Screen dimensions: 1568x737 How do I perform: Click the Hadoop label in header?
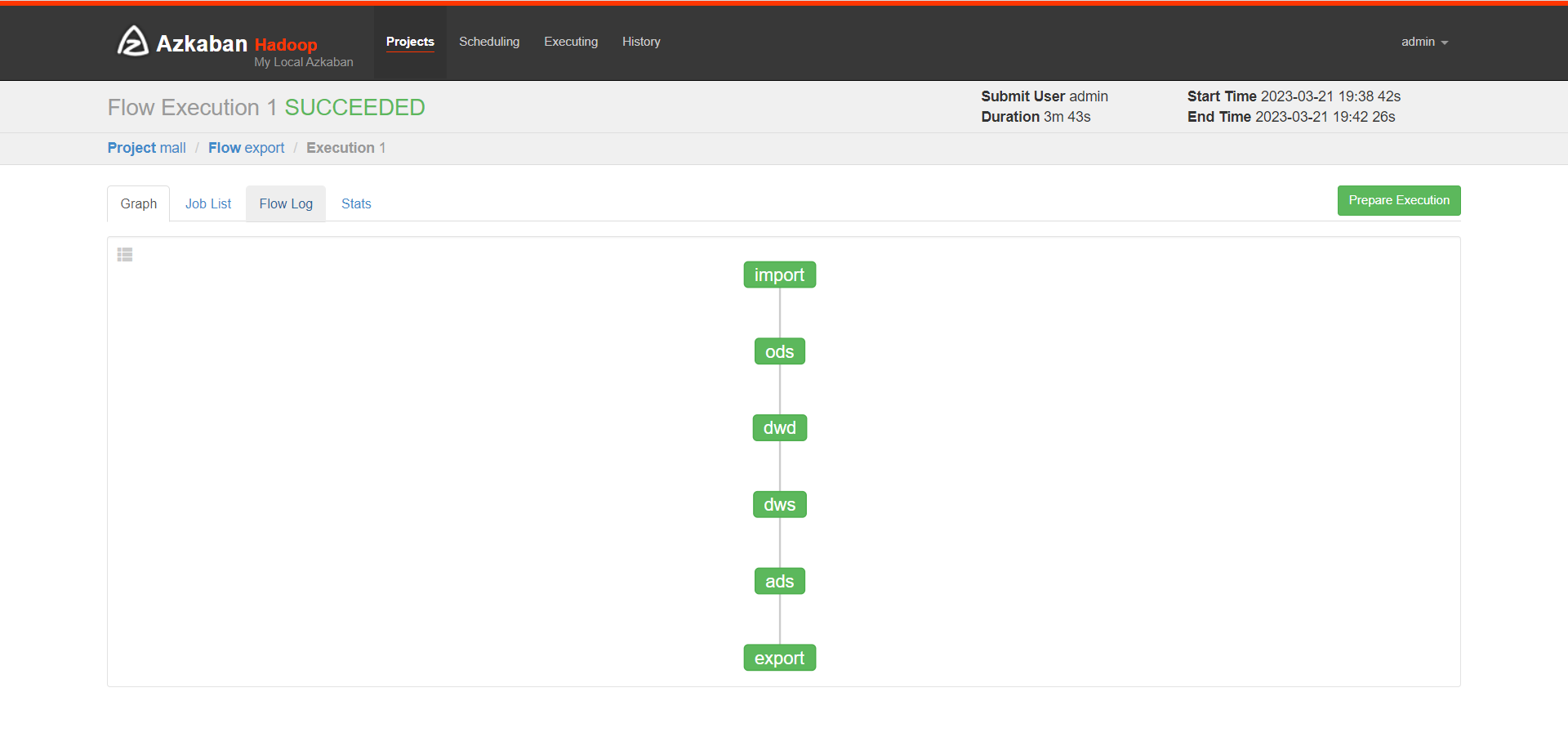(x=286, y=45)
